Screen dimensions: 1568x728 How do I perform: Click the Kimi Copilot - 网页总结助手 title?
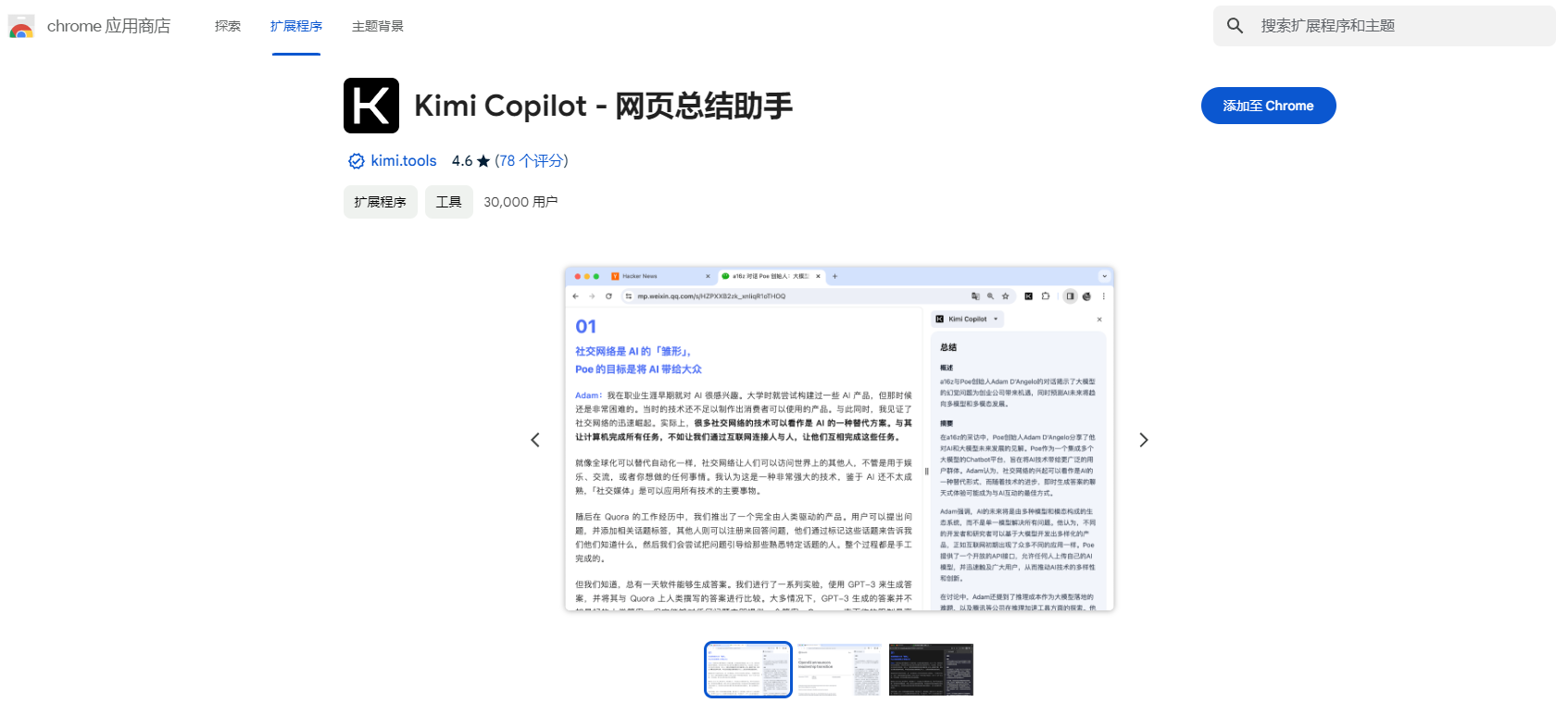coord(603,106)
